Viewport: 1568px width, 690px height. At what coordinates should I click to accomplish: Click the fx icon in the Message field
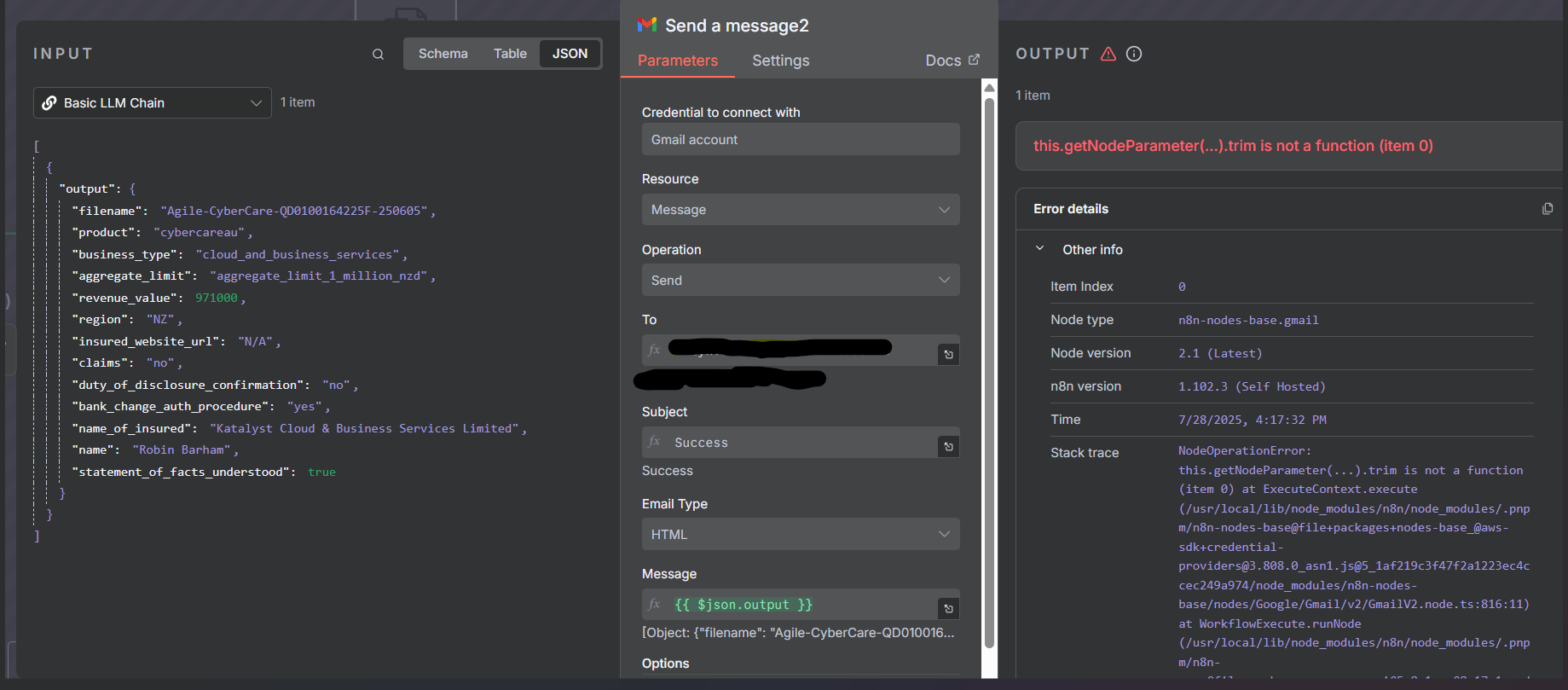click(655, 604)
